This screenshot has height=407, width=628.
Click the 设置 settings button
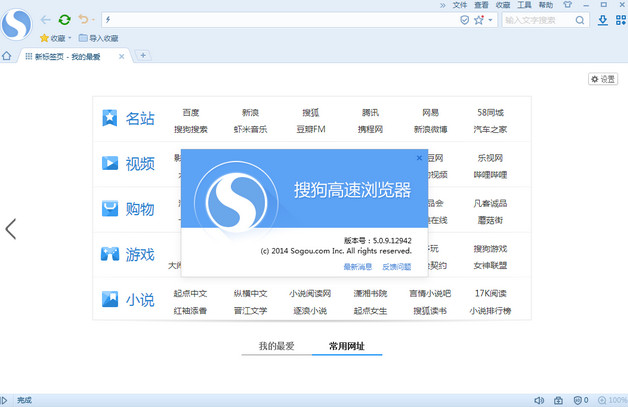pyautogui.click(x=603, y=79)
